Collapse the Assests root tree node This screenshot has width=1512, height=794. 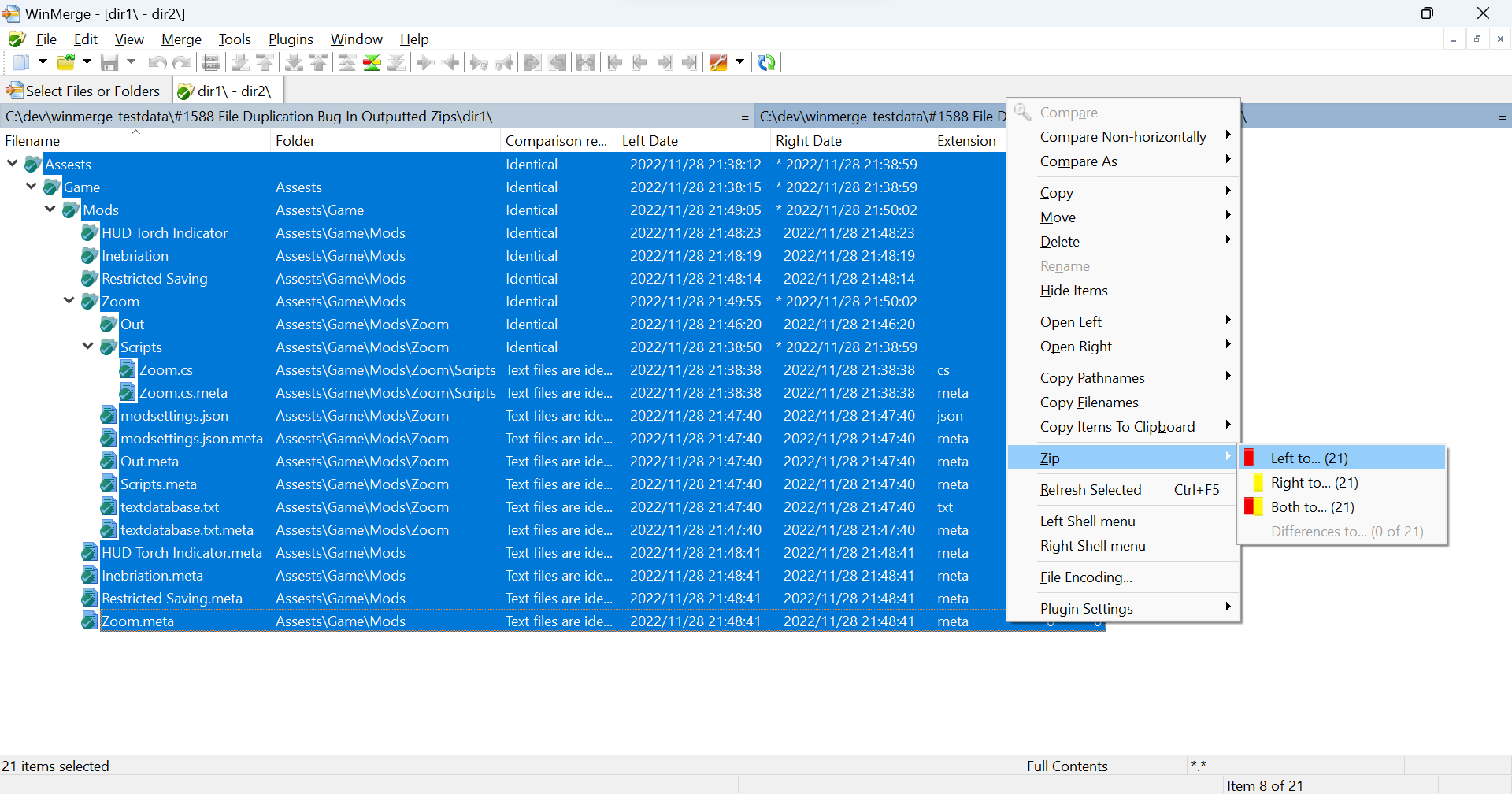(11, 164)
